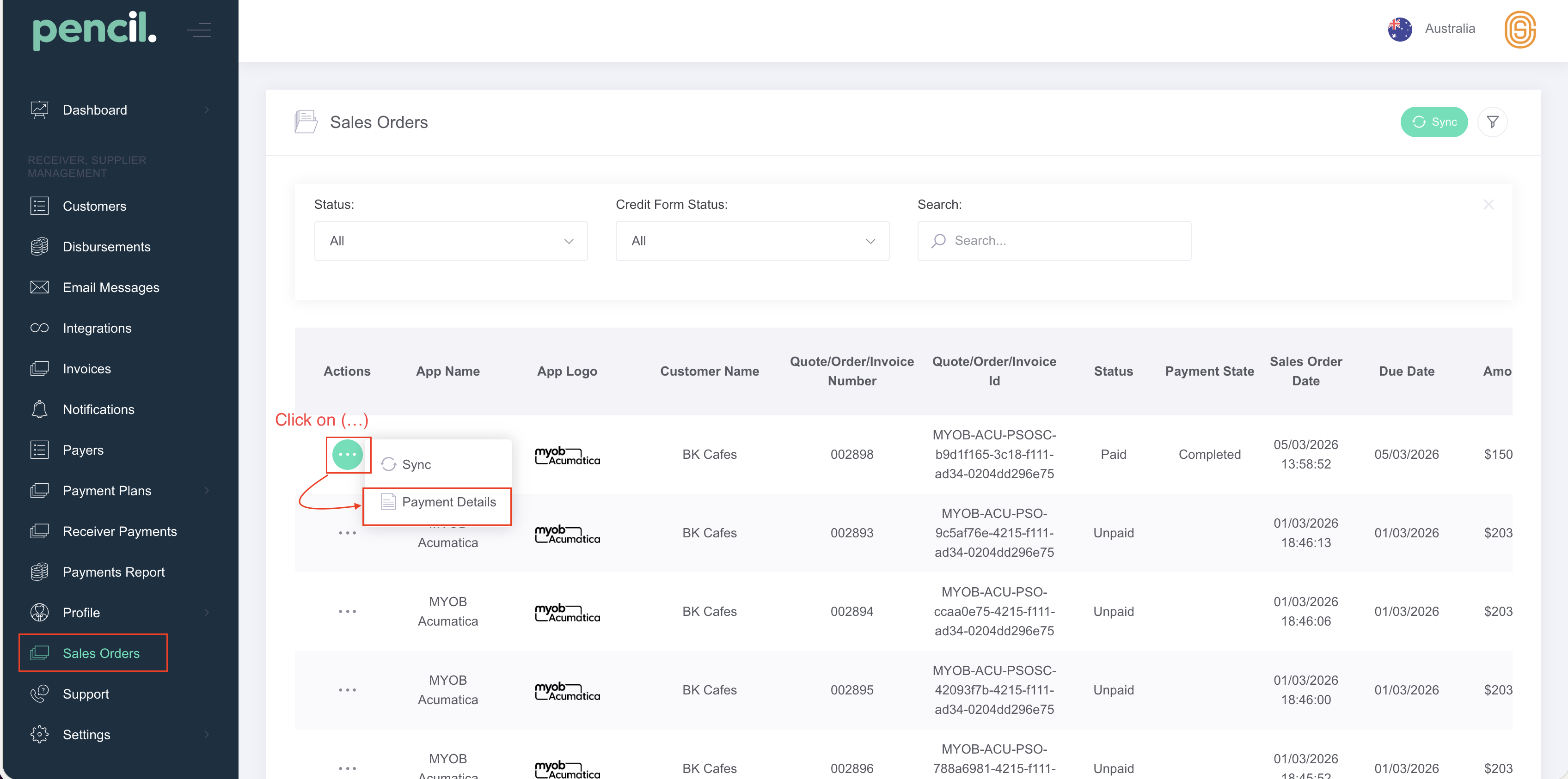Click the Completed payment state cell

pyautogui.click(x=1209, y=455)
